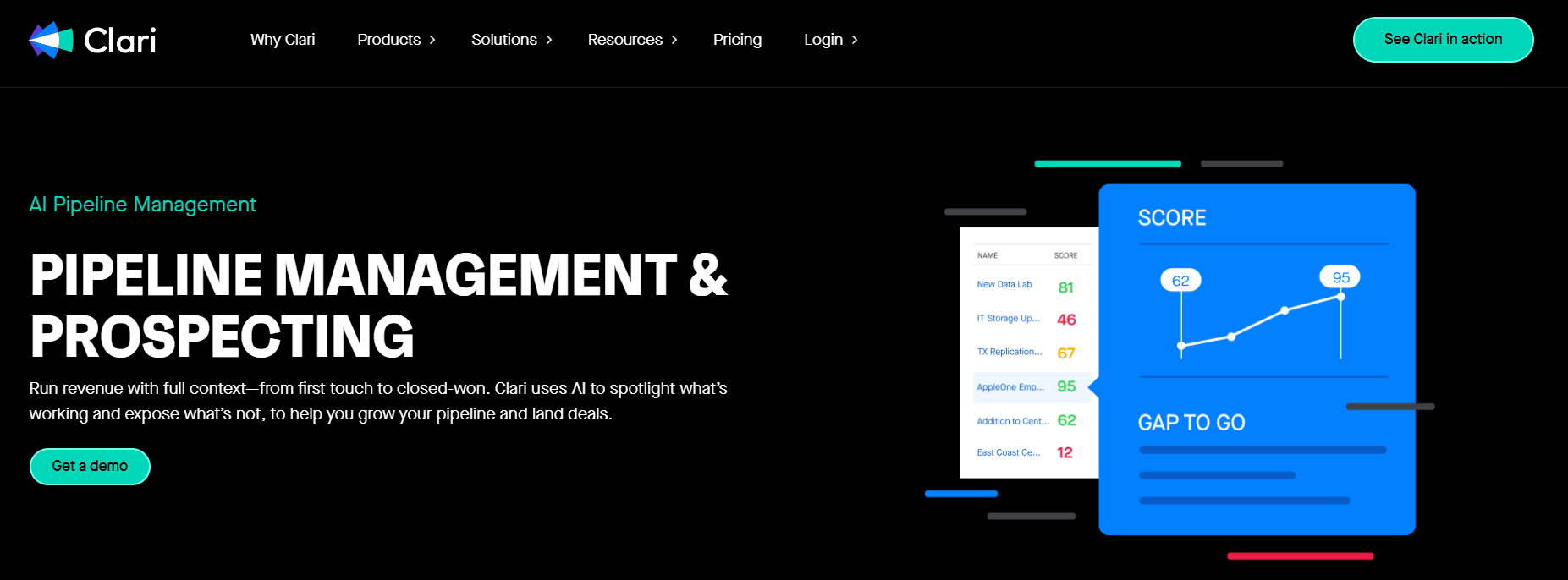Viewport: 1568px width, 580px height.
Task: Select the Addition to Cent... row
Action: click(x=1031, y=420)
